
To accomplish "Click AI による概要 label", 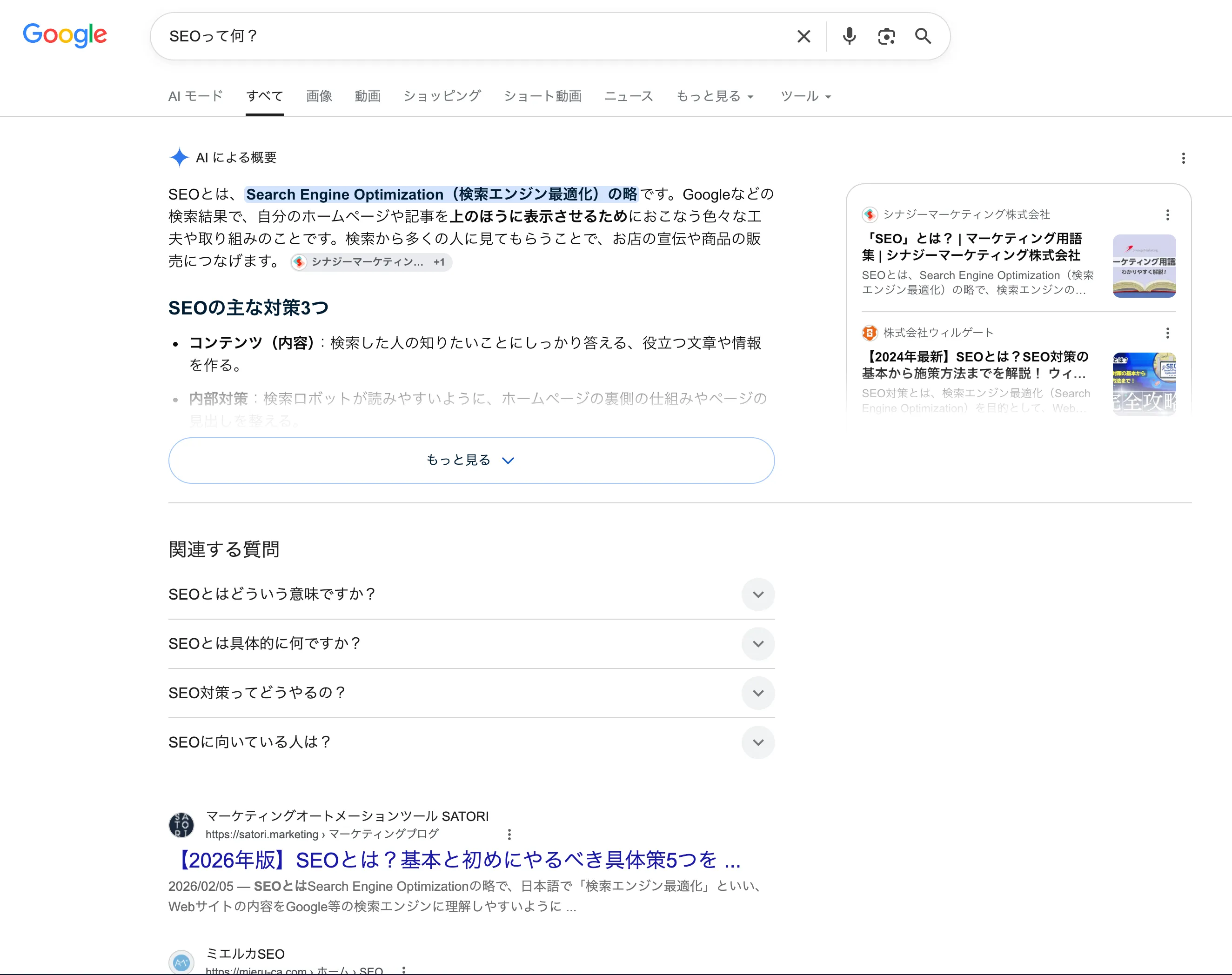I will click(x=236, y=158).
